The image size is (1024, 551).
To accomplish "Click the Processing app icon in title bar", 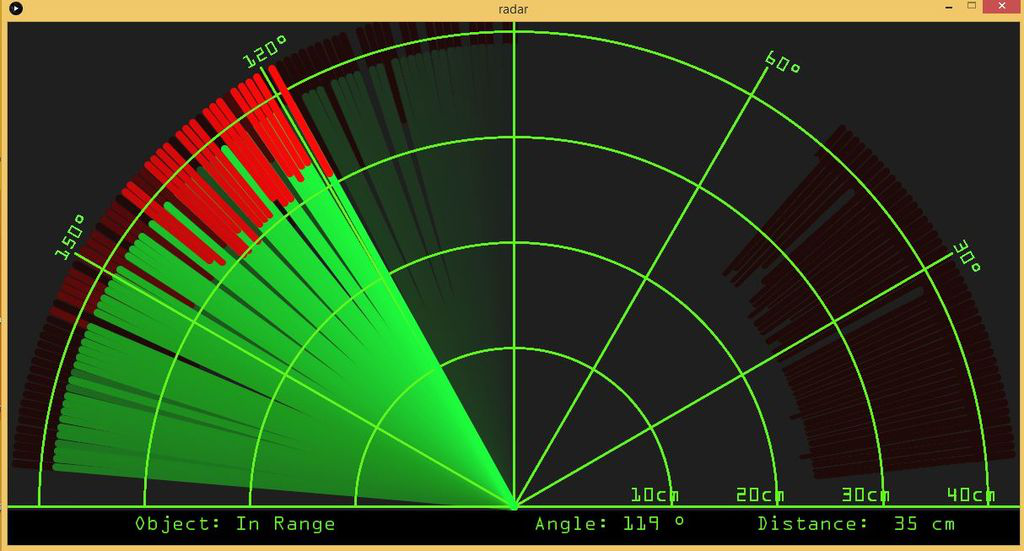I will pyautogui.click(x=15, y=9).
